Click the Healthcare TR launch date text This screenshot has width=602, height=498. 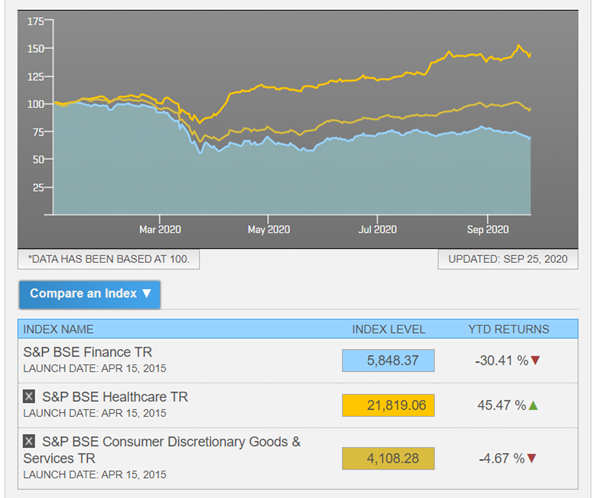95,413
